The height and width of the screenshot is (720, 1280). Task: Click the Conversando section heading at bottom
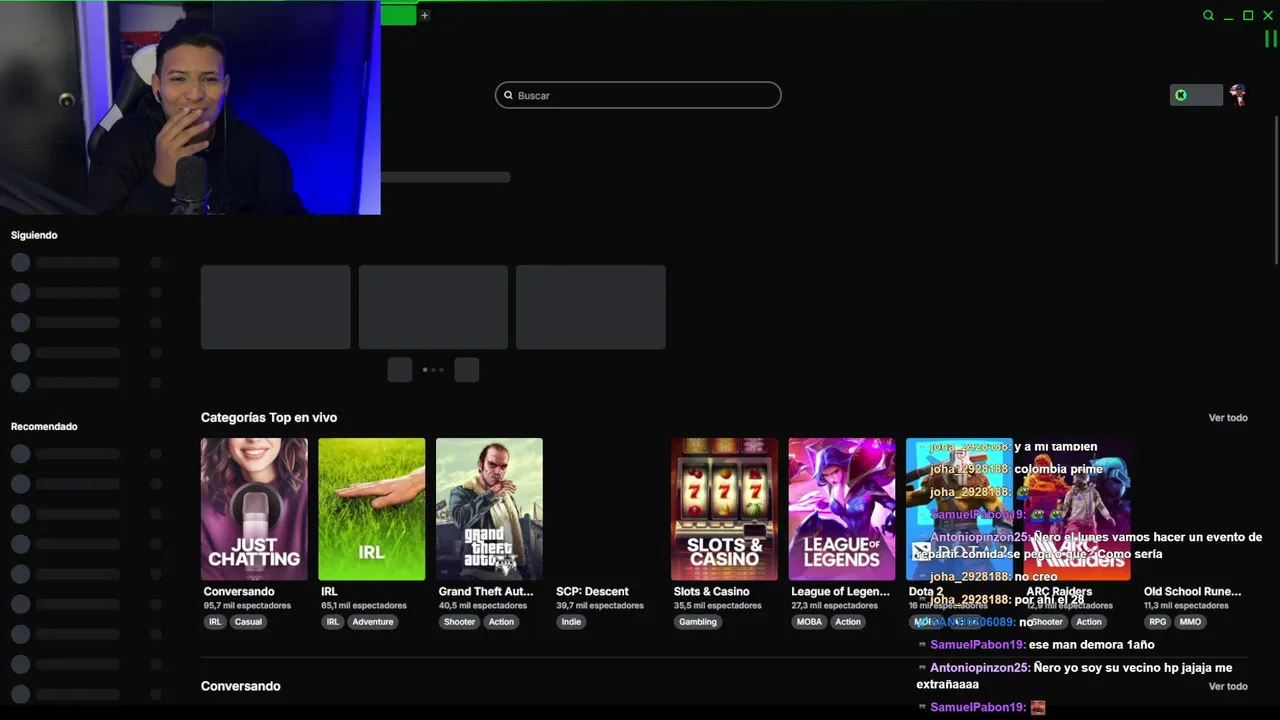click(x=240, y=686)
